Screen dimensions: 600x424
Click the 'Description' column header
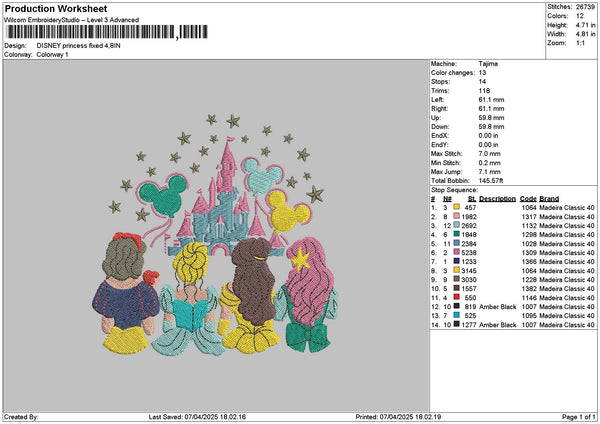[x=497, y=199]
